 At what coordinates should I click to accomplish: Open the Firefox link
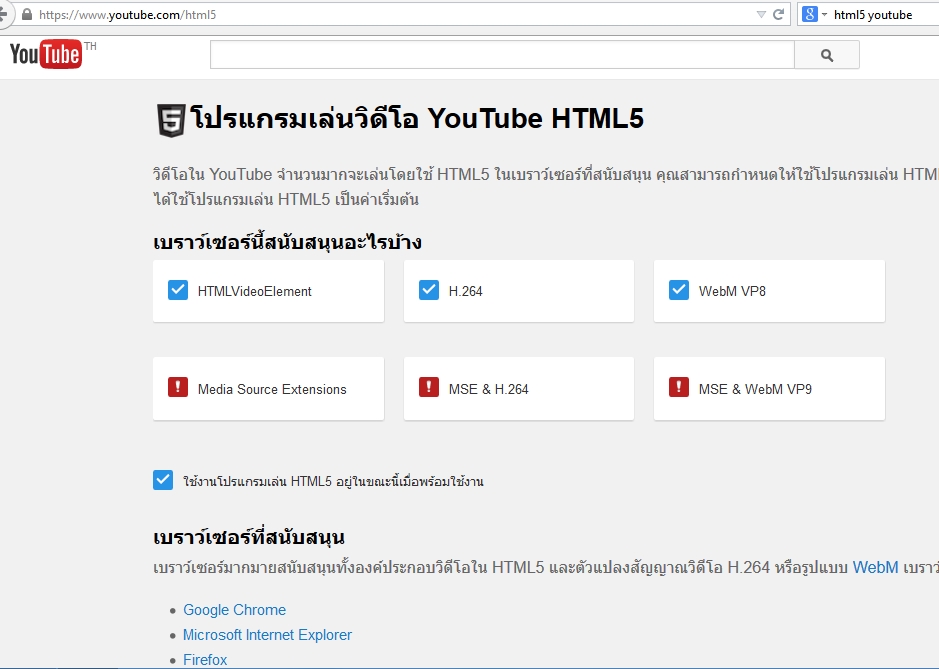[x=205, y=659]
